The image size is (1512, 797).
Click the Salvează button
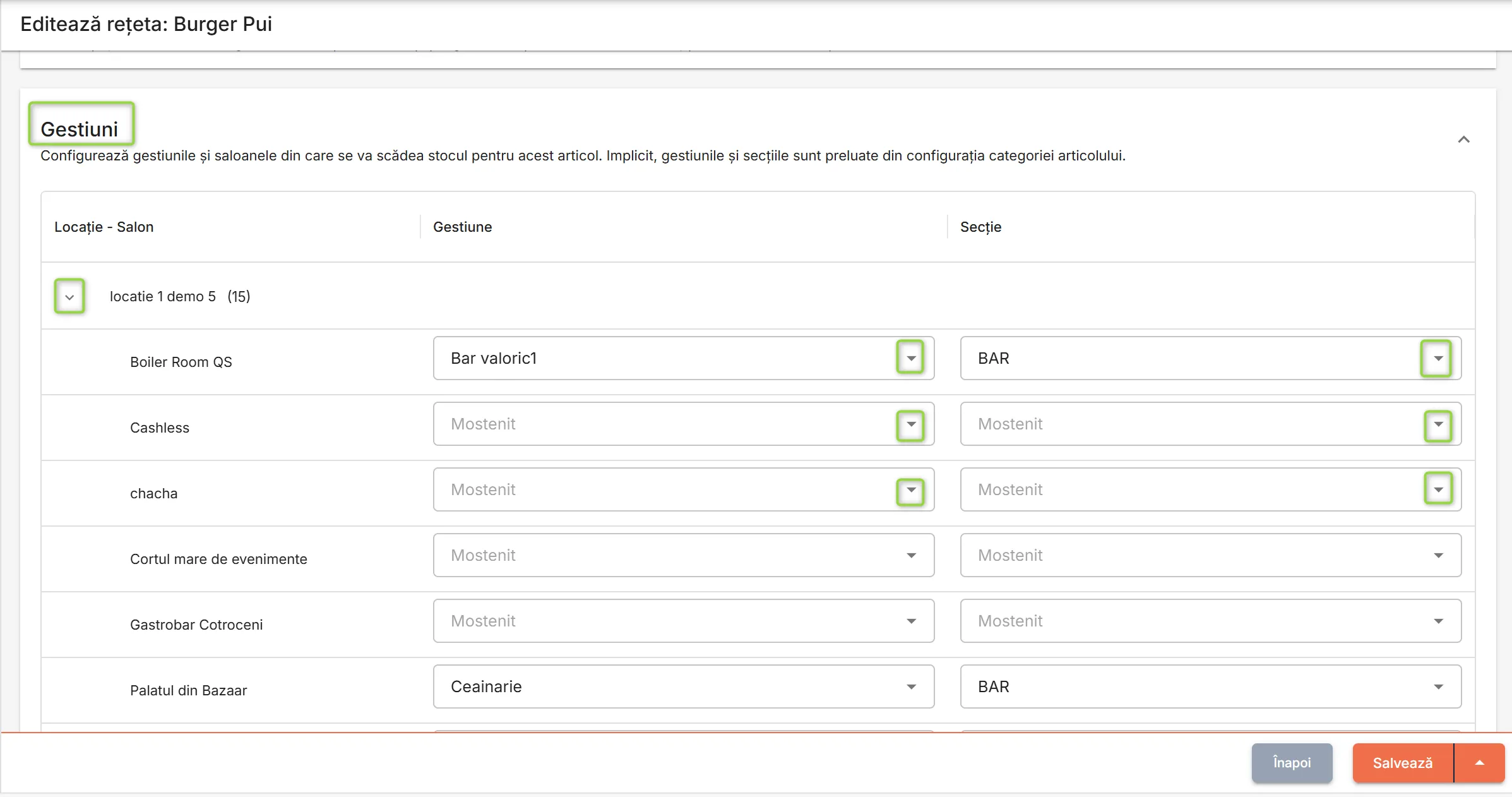tap(1403, 763)
